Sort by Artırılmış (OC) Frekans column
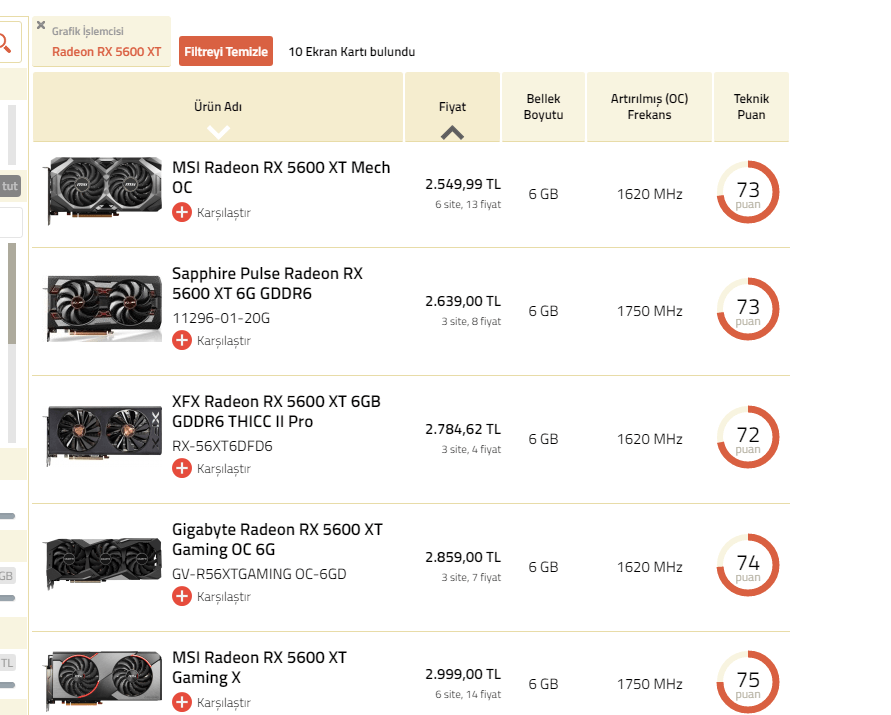Image resolution: width=891 pixels, height=715 pixels. pyautogui.click(x=649, y=107)
